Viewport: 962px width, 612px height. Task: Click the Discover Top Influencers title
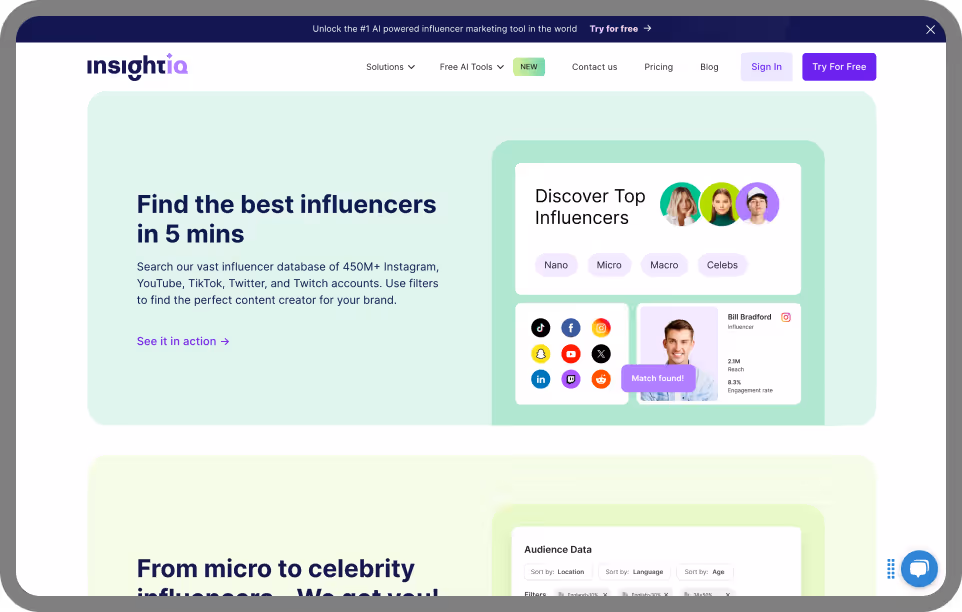click(x=590, y=207)
